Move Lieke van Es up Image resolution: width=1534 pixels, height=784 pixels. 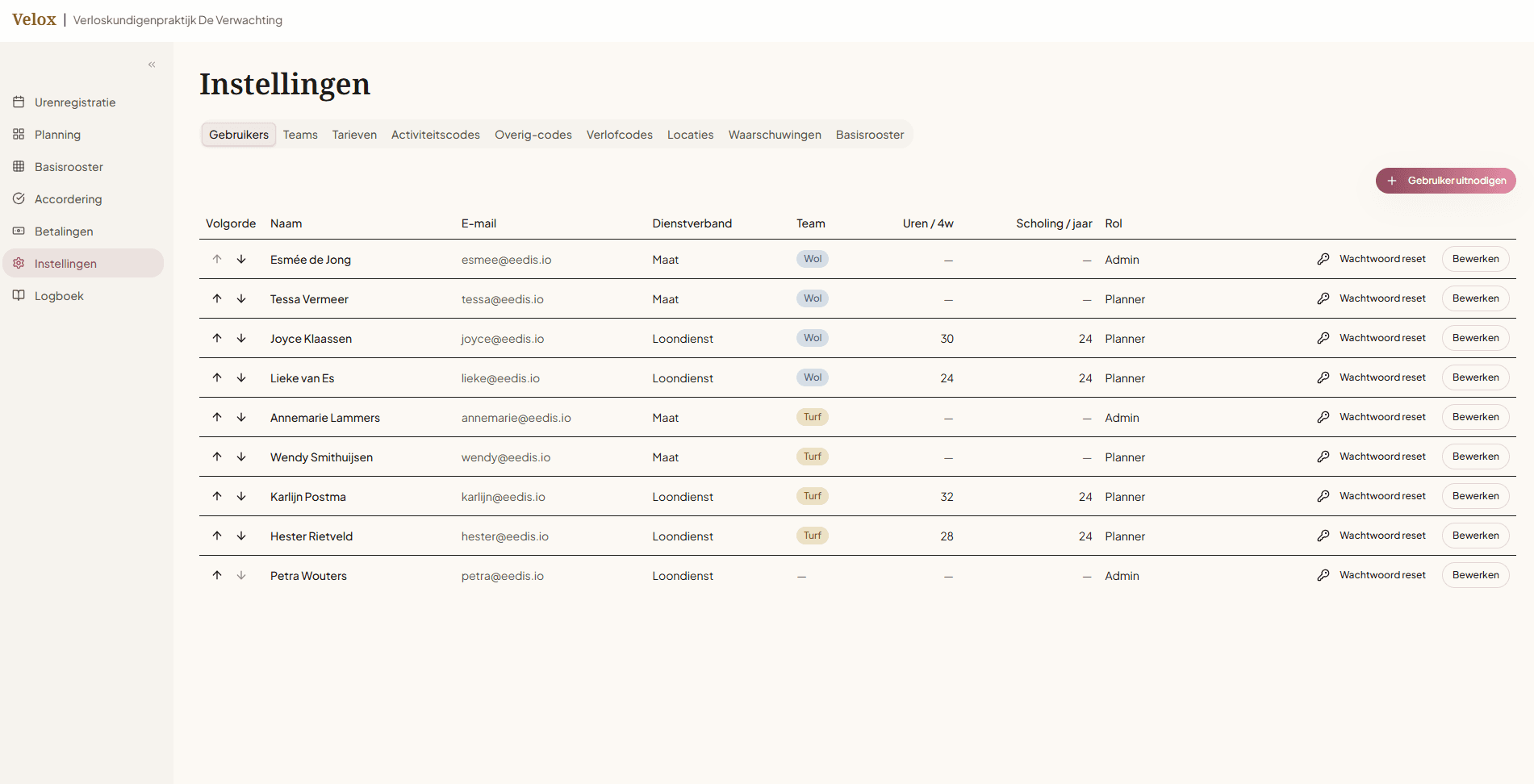(x=217, y=377)
